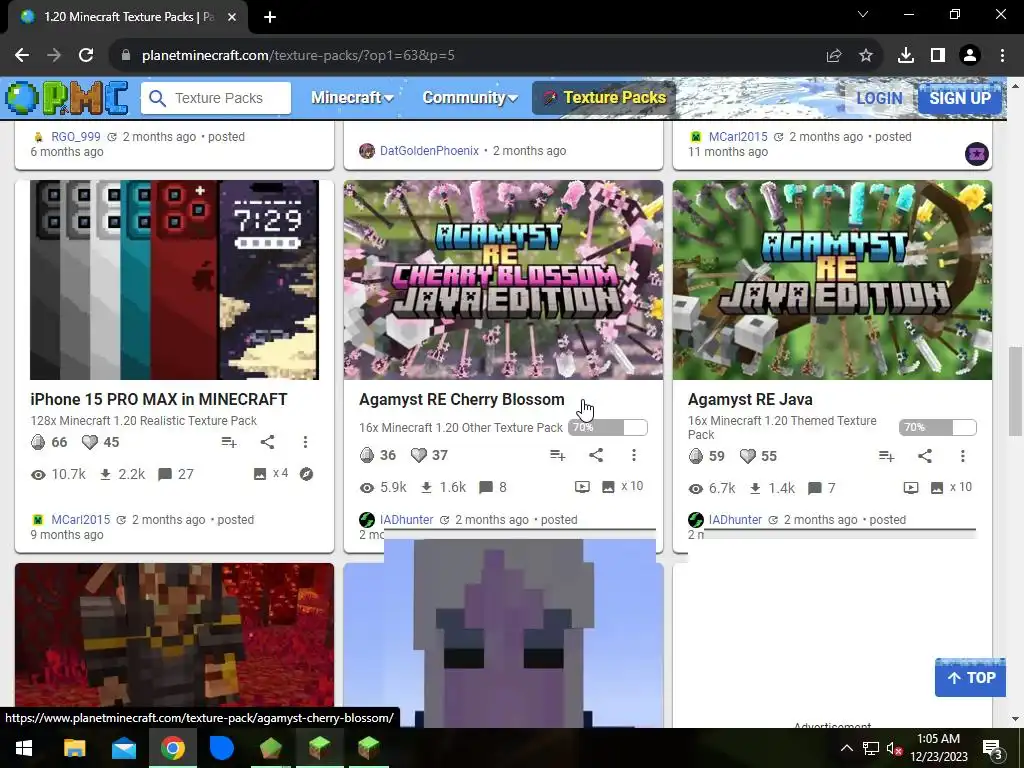Click 70% progress bar on Agamyst RE Java
Viewport: 1024px width, 768px height.
(x=937, y=428)
